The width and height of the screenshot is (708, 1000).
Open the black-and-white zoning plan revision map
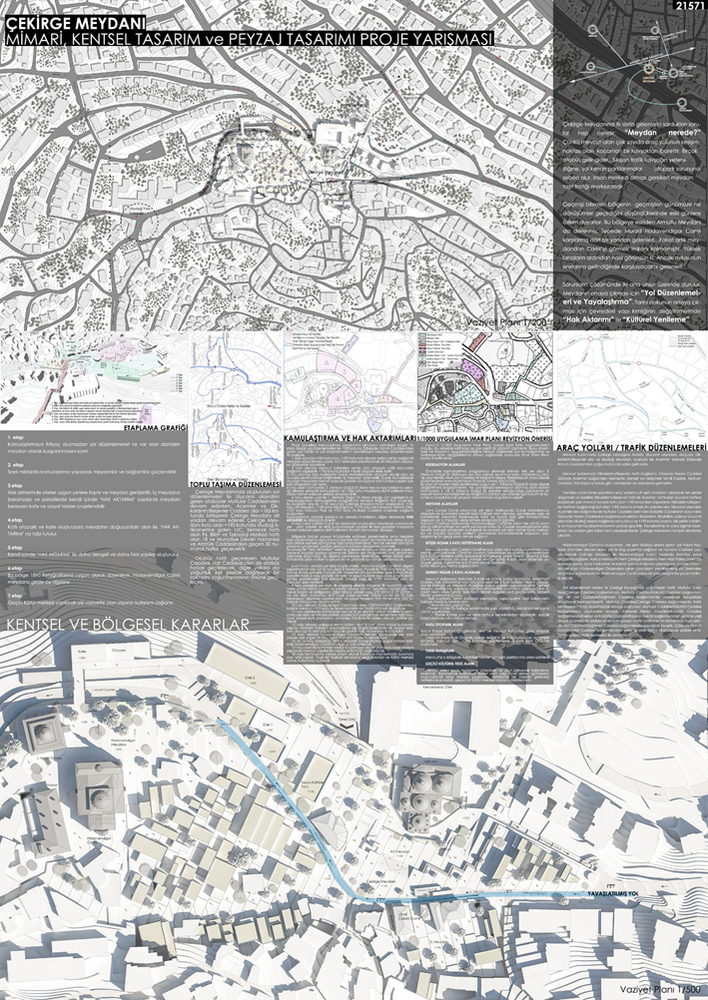(x=485, y=383)
